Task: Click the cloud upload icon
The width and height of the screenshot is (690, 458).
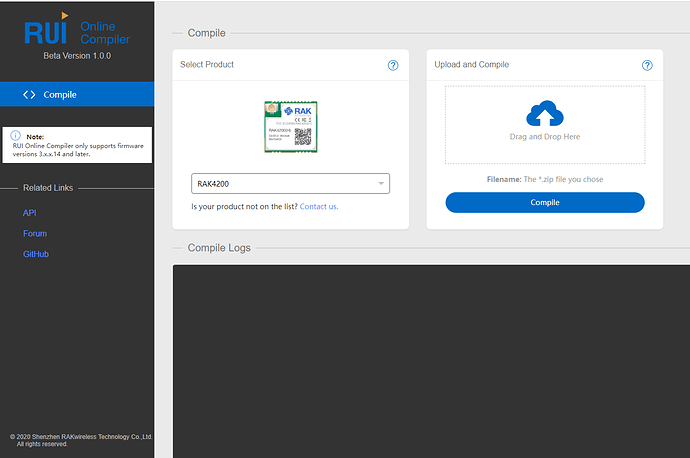Action: (544, 114)
